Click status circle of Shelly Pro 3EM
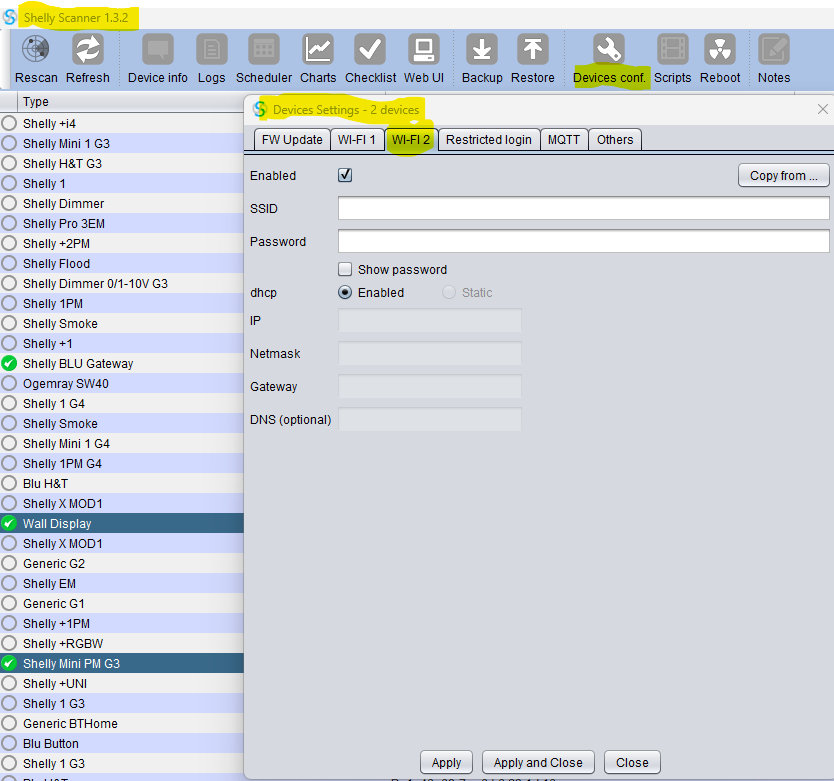834x781 pixels. point(9,223)
